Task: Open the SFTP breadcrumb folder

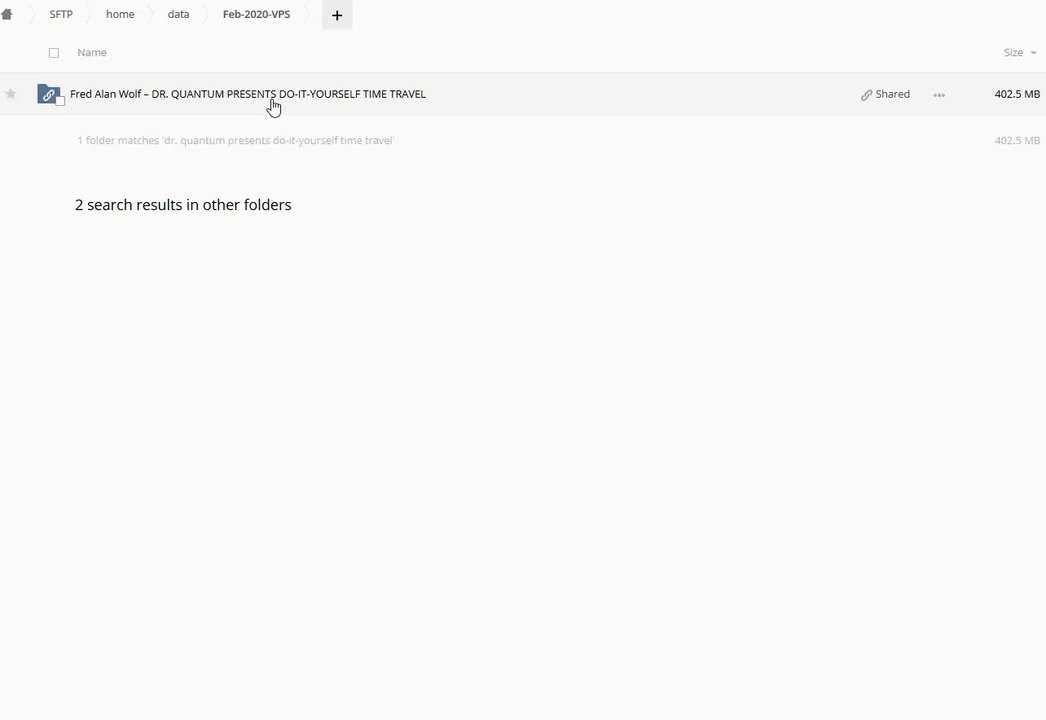Action: click(61, 15)
